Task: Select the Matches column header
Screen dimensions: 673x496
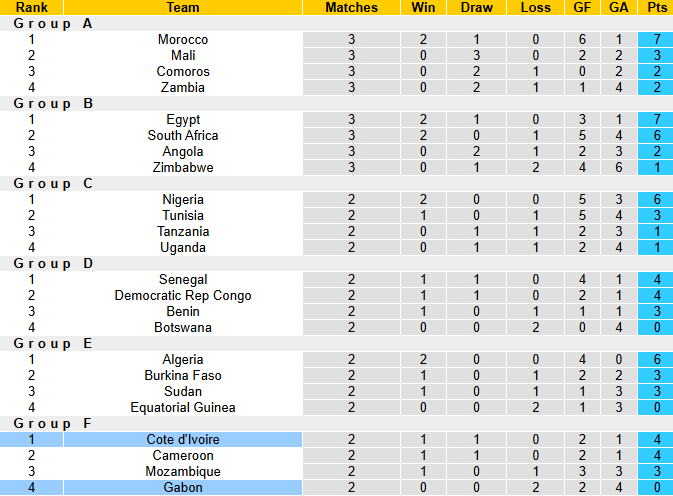Action: click(x=352, y=7)
